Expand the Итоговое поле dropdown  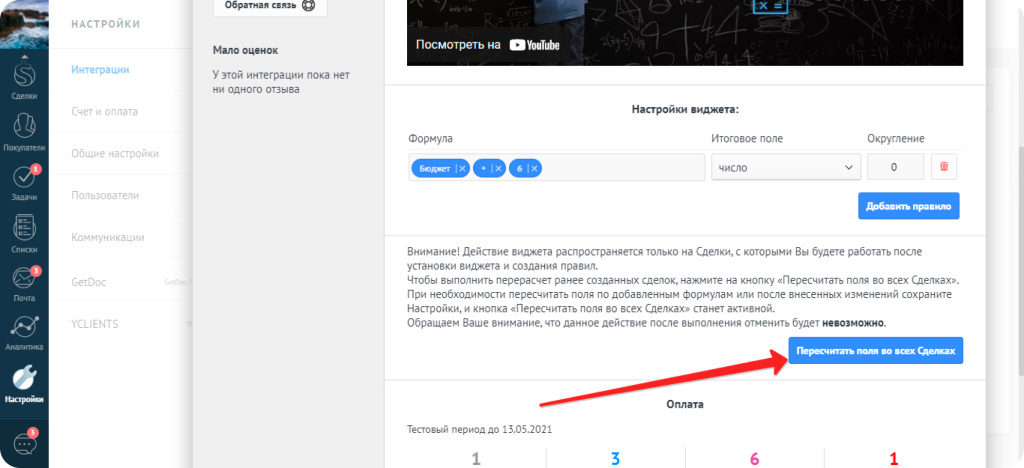[785, 168]
